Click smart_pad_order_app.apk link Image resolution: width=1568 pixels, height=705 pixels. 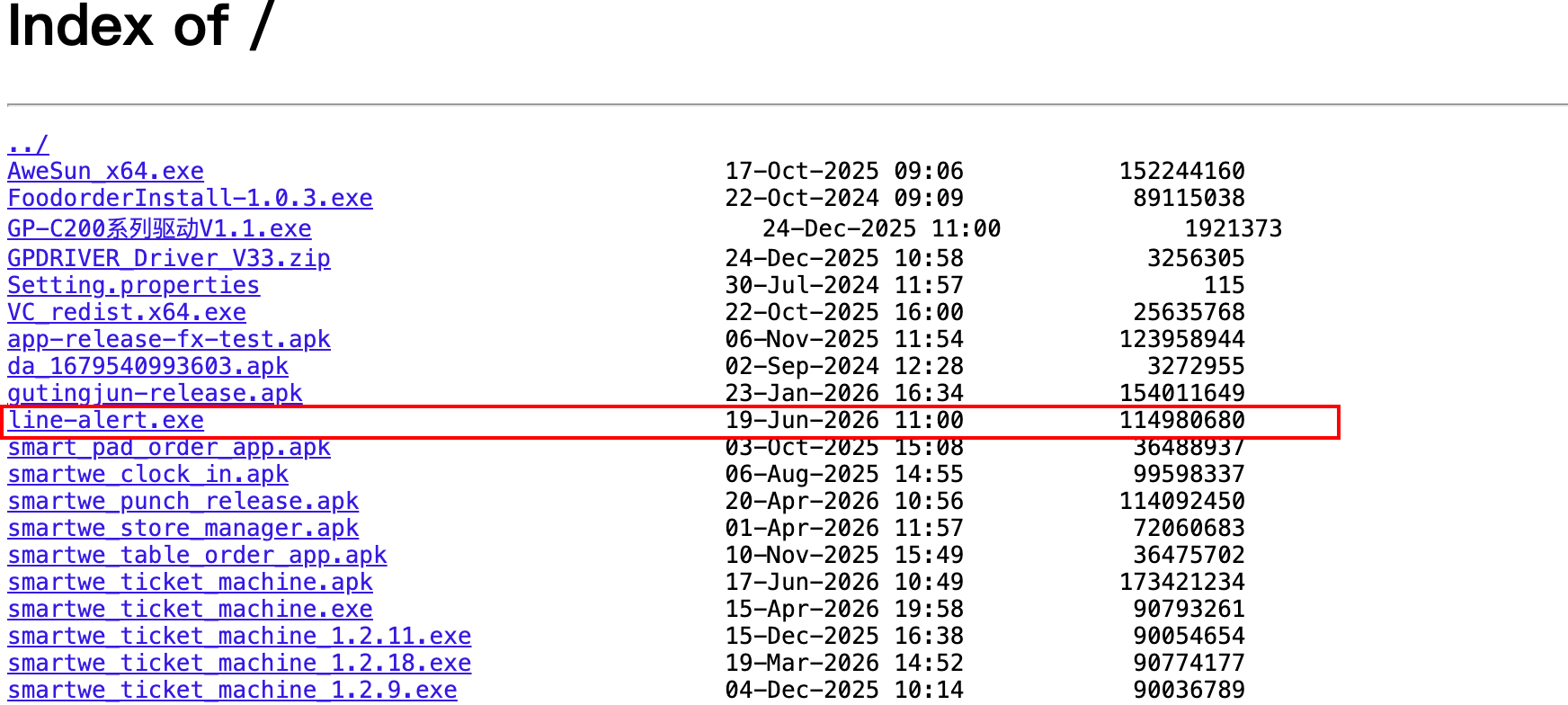(x=169, y=447)
